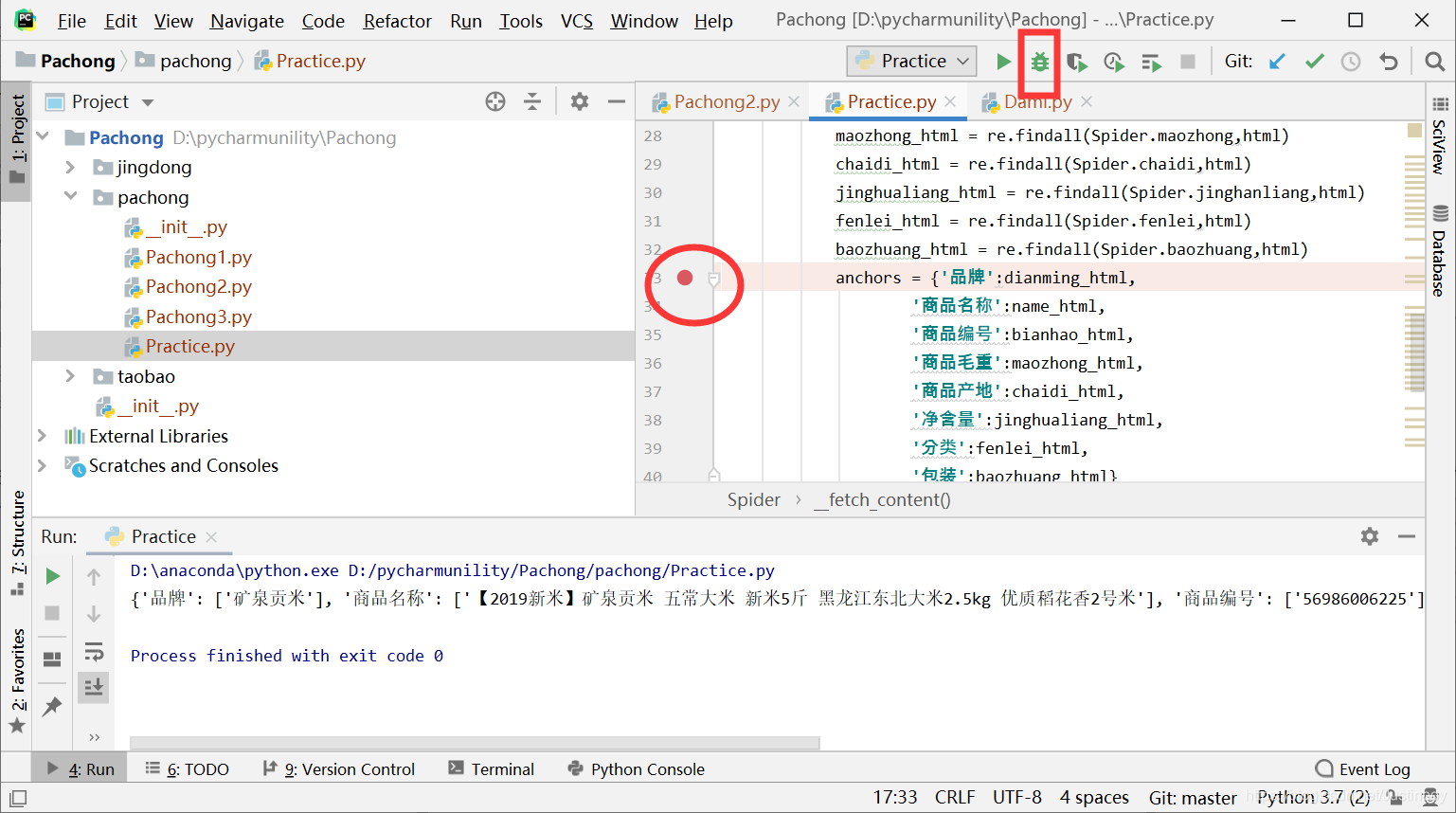This screenshot has width=1456, height=813.
Task: Click the Run panel stop square
Action: [53, 613]
